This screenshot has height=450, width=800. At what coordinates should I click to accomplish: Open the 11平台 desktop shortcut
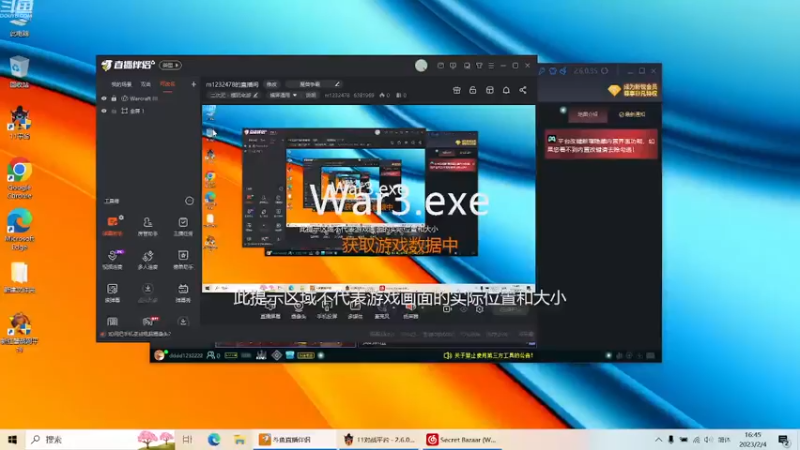(x=19, y=123)
